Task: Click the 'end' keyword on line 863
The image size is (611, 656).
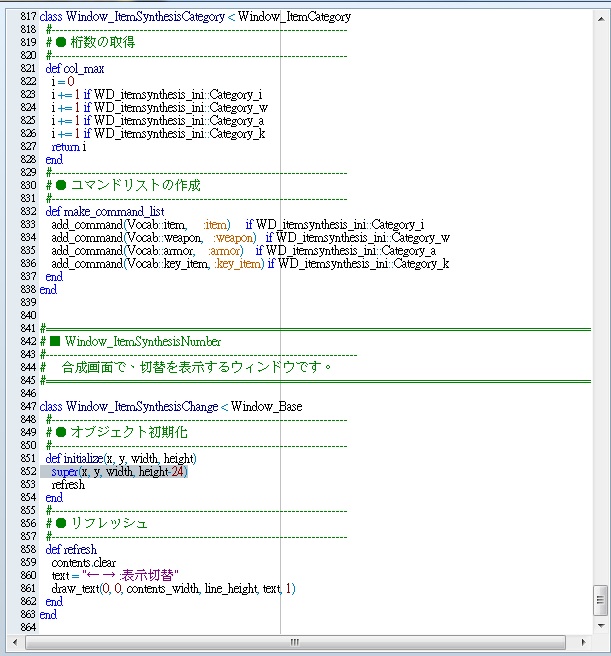Action: [48, 615]
